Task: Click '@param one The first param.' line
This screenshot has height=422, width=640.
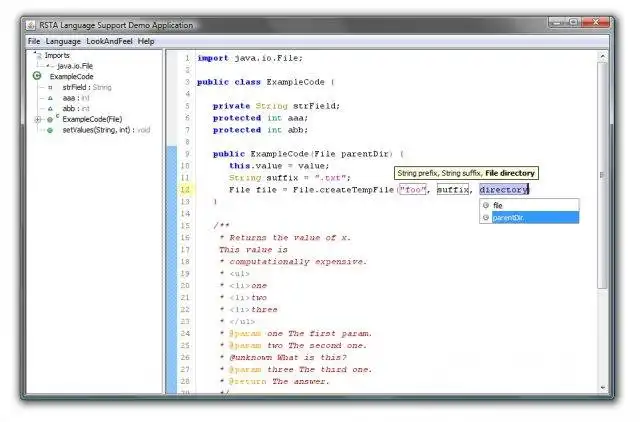Action: (300, 333)
